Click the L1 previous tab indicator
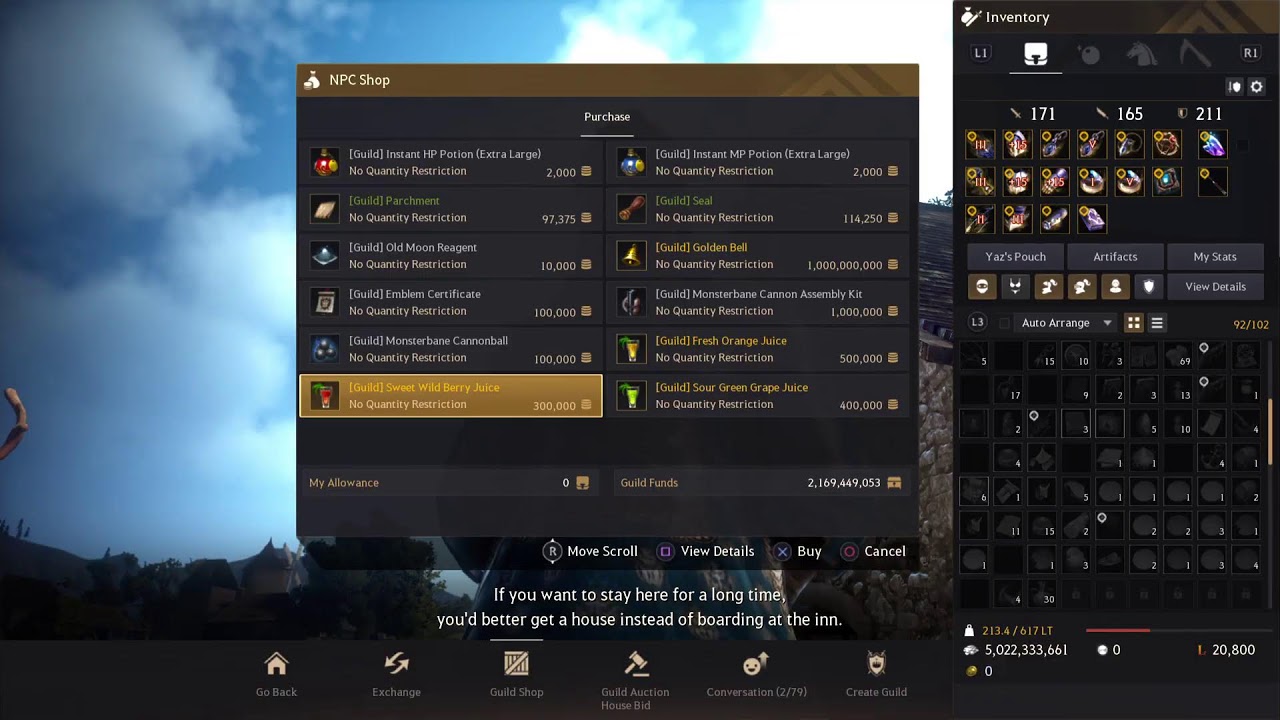This screenshot has width=1280, height=720. (x=981, y=53)
